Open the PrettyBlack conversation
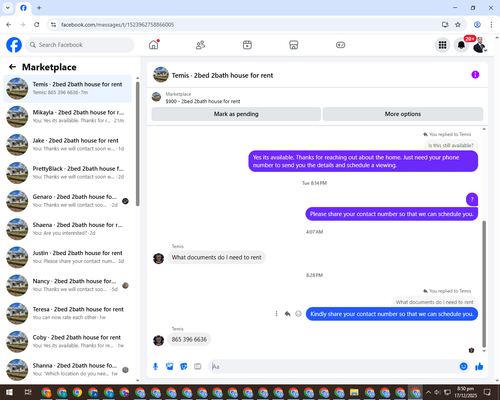The height and width of the screenshot is (400, 500). point(67,173)
